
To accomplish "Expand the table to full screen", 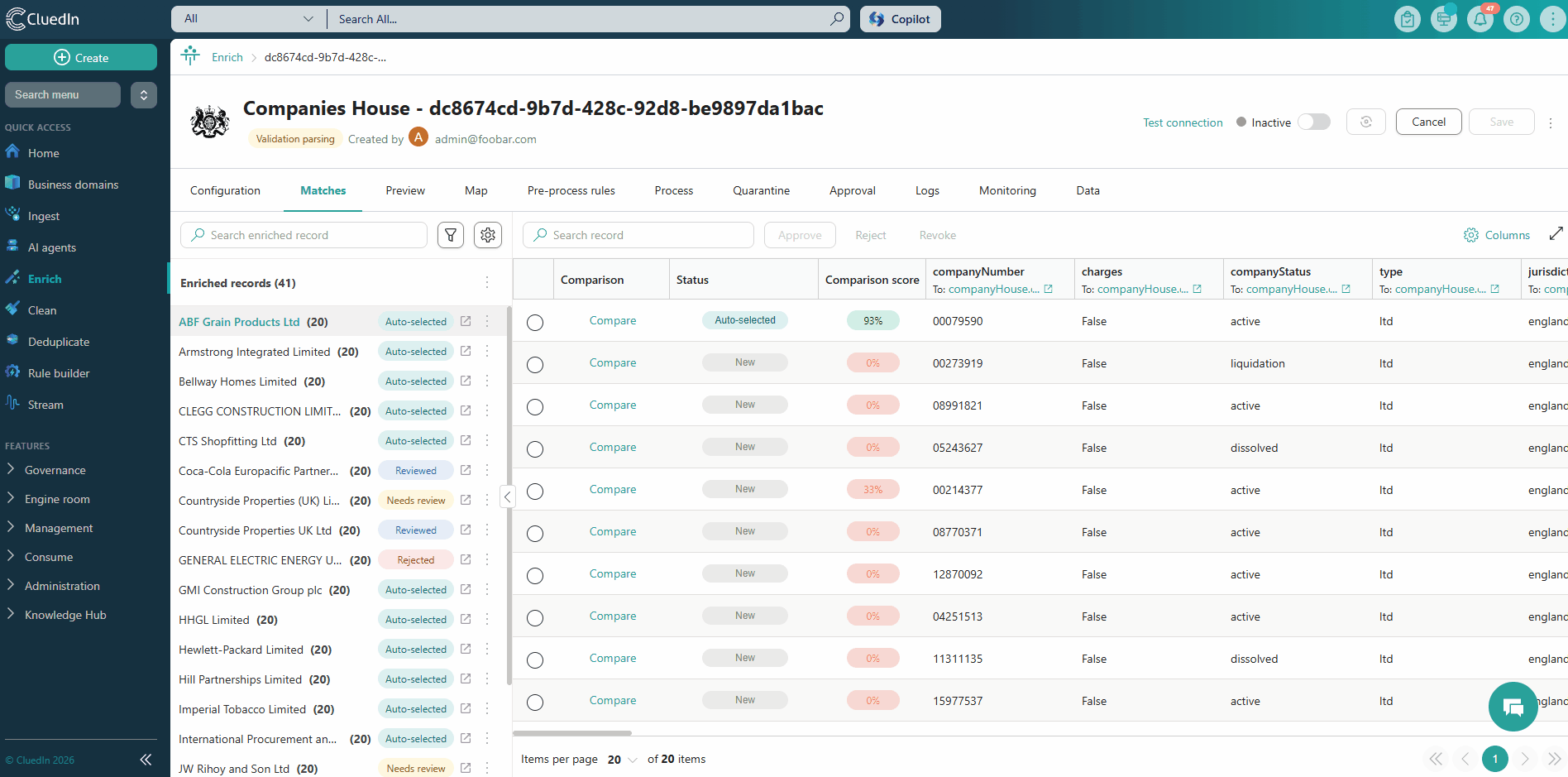I will [x=1556, y=234].
